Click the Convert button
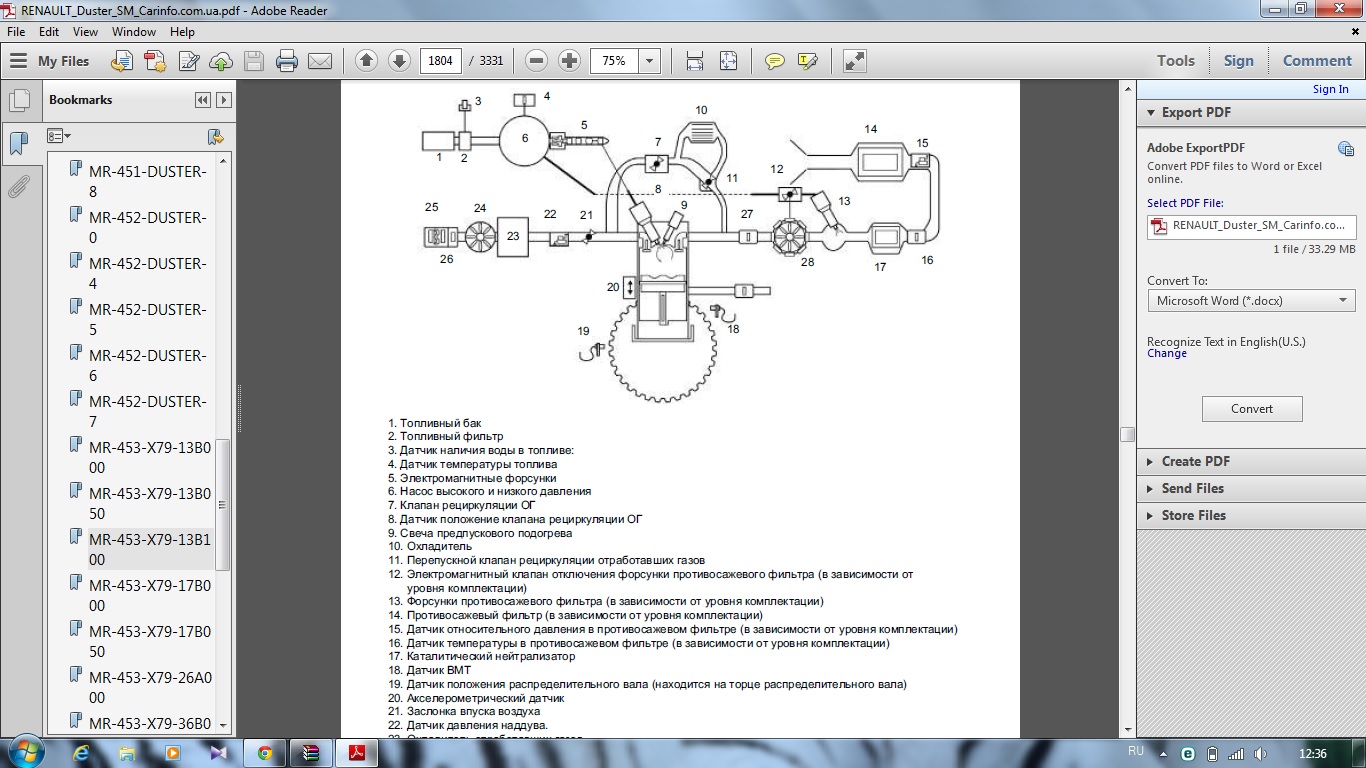Image resolution: width=1366 pixels, height=768 pixels. coord(1252,409)
